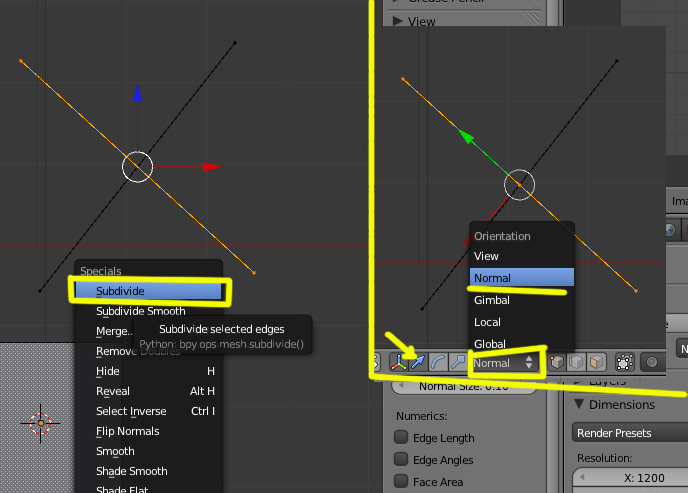Select the translate manipulator arrow icon

[x=418, y=362]
